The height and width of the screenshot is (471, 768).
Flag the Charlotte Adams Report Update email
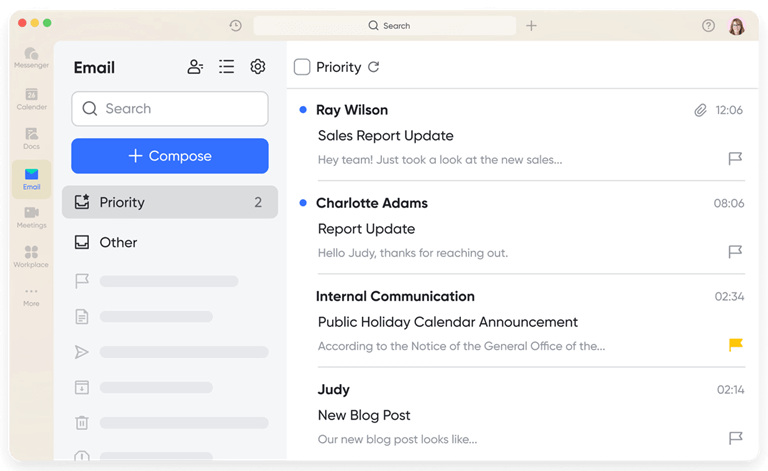735,252
